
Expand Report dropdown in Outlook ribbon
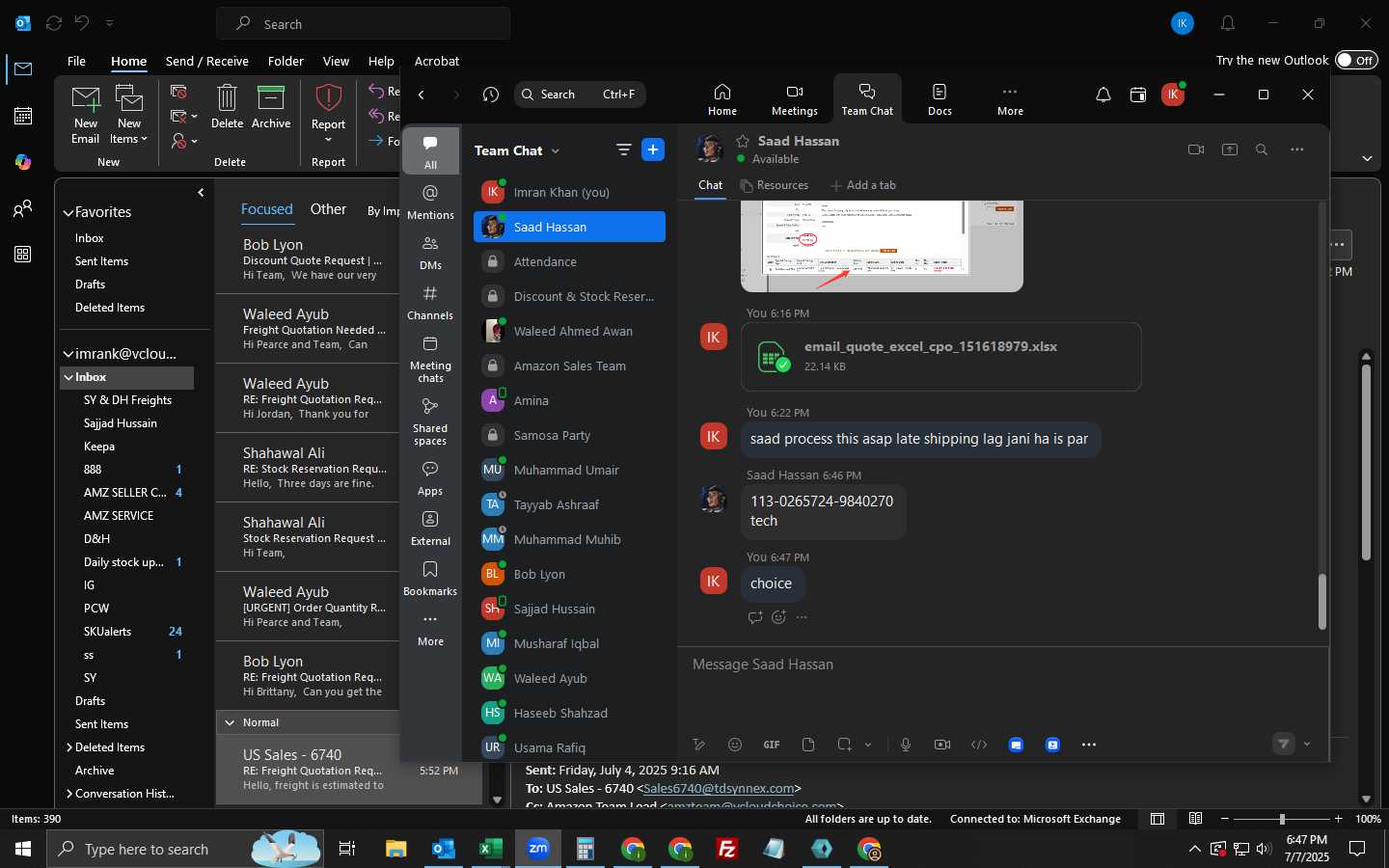tap(328, 140)
